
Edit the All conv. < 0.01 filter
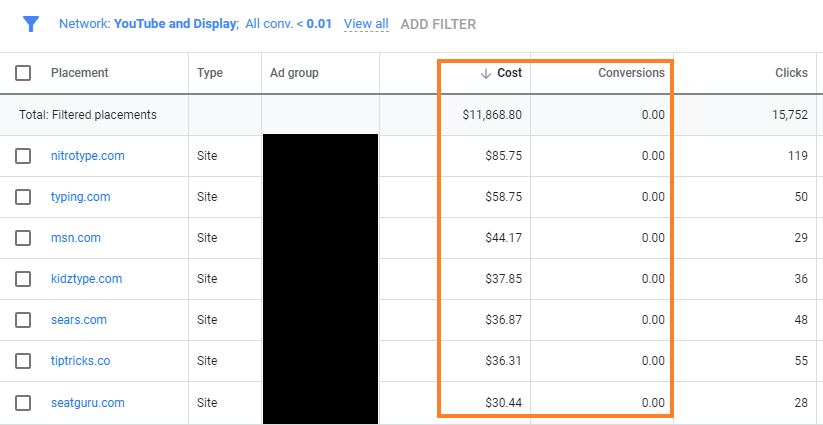288,24
